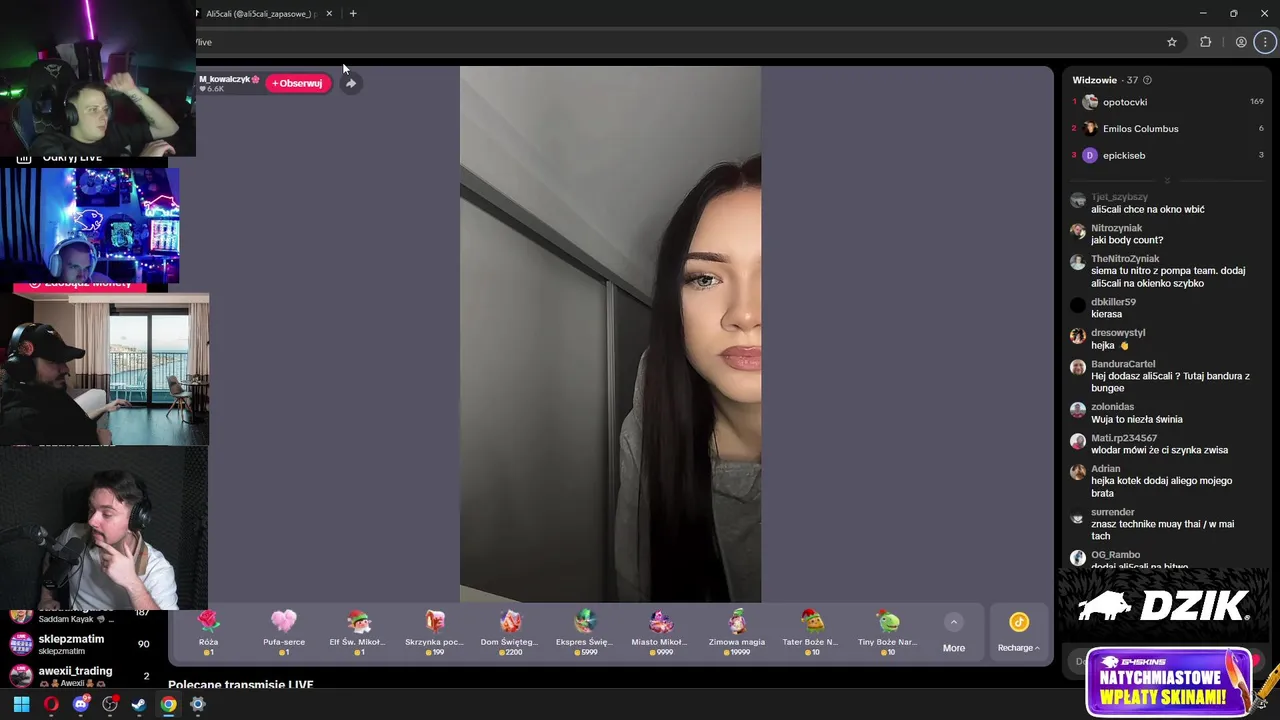This screenshot has width=1280, height=720.
Task: Bookmark this page with star icon
Action: coord(1172,42)
